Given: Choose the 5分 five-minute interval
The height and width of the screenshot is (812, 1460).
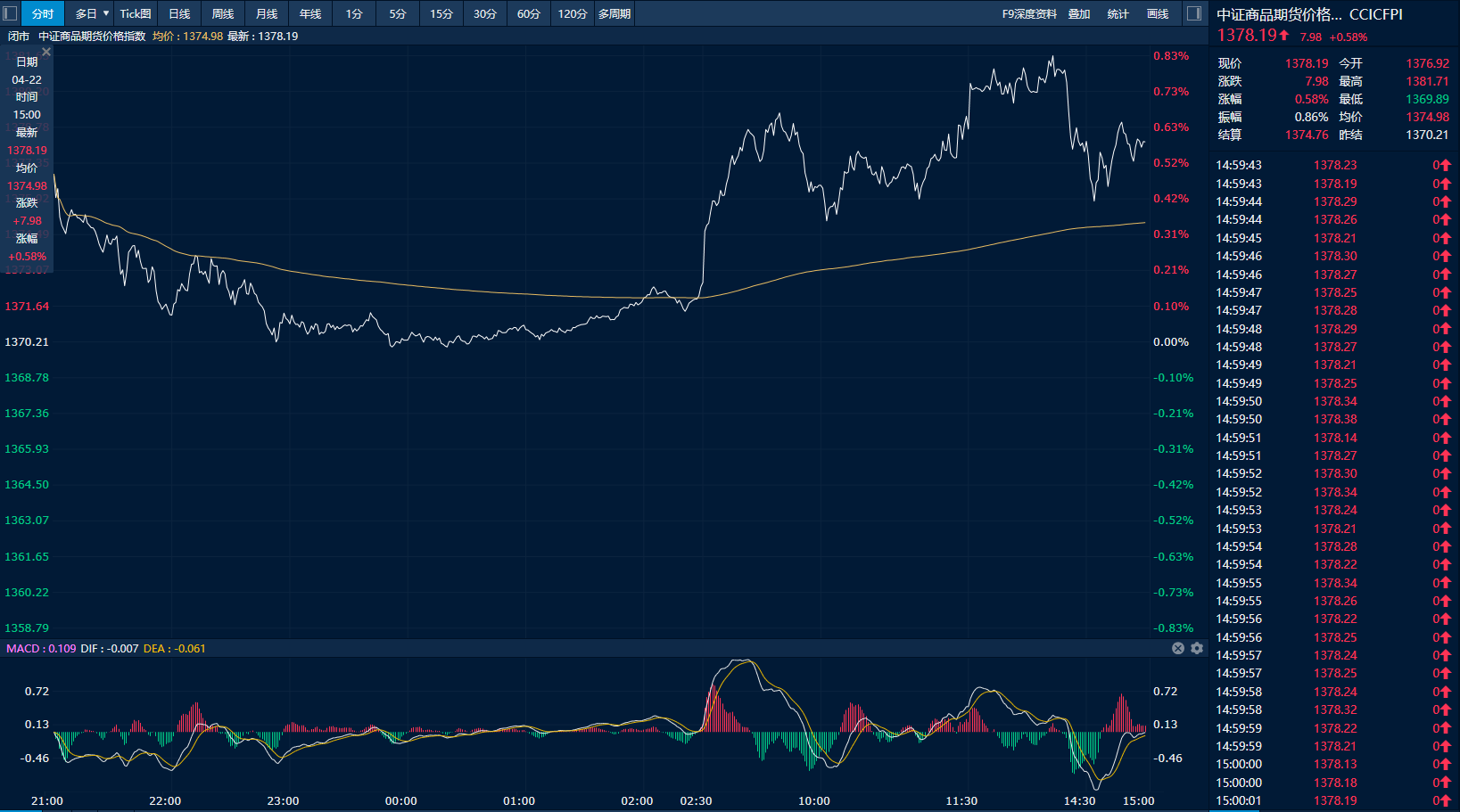Looking at the screenshot, I should tap(398, 13).
